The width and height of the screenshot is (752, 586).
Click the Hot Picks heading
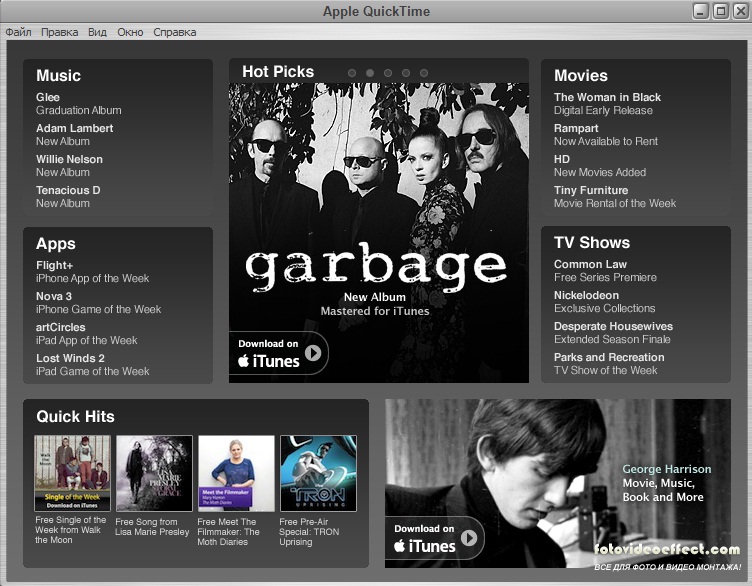278,71
